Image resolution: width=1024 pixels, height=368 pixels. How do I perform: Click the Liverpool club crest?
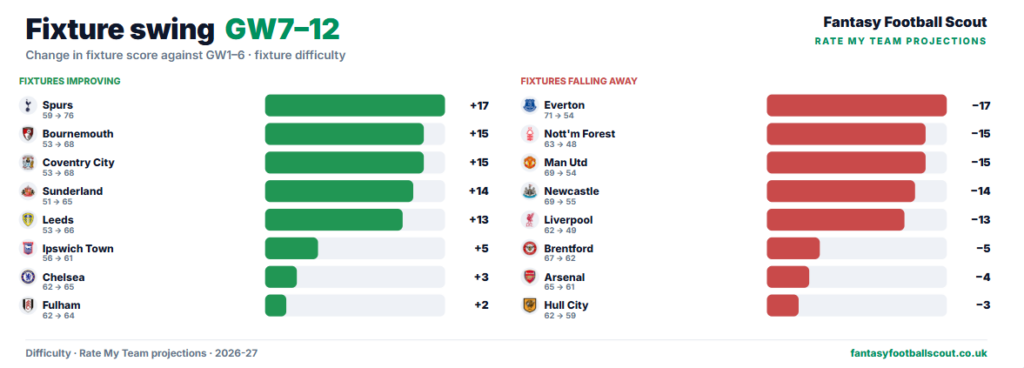coord(529,220)
